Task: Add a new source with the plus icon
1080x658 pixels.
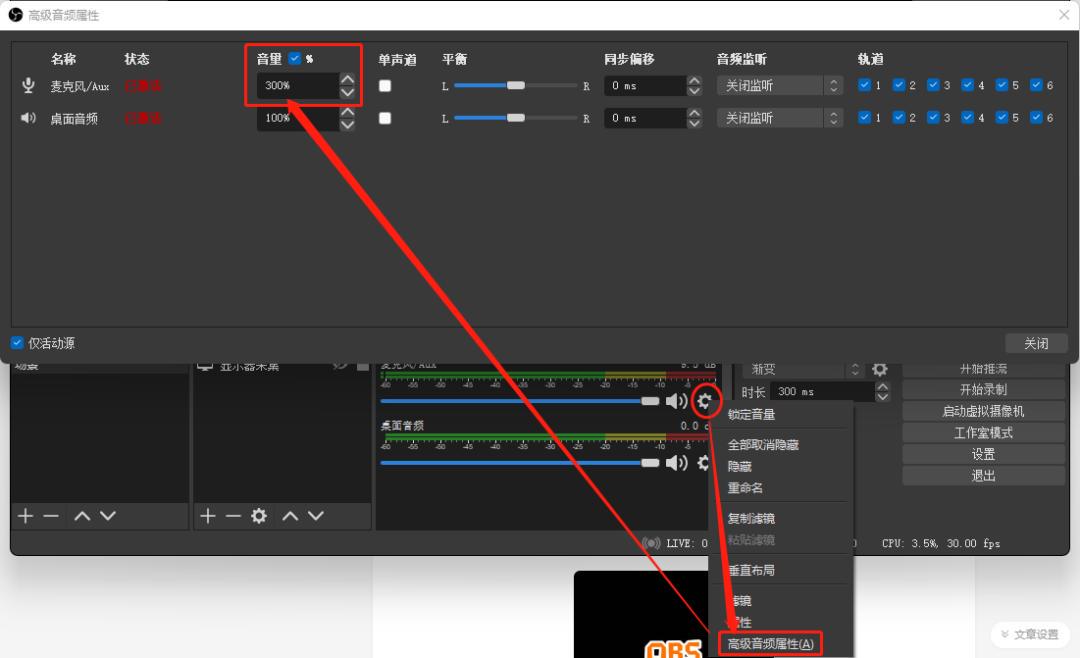Action: (208, 516)
